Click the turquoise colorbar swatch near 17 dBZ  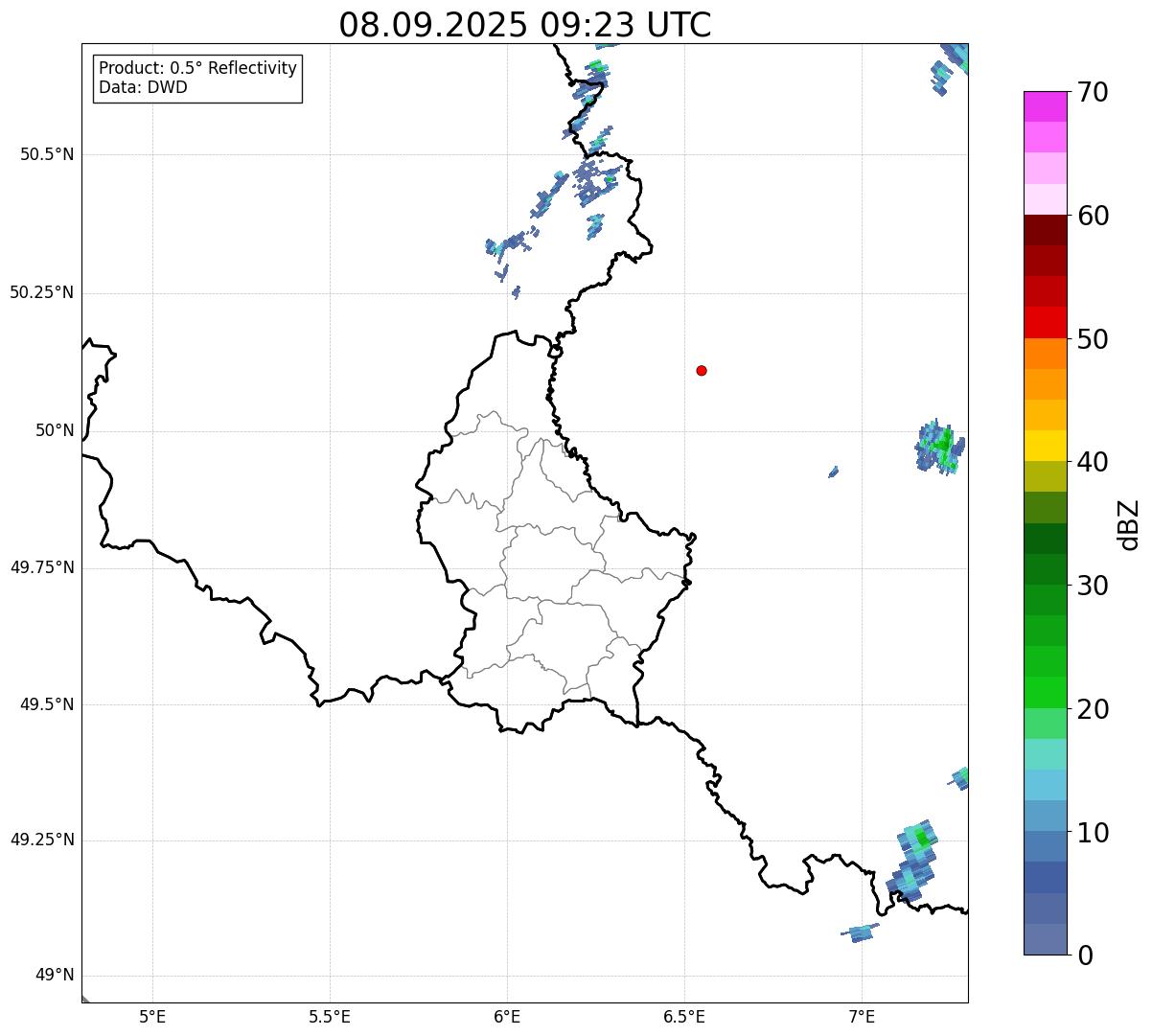1045,754
